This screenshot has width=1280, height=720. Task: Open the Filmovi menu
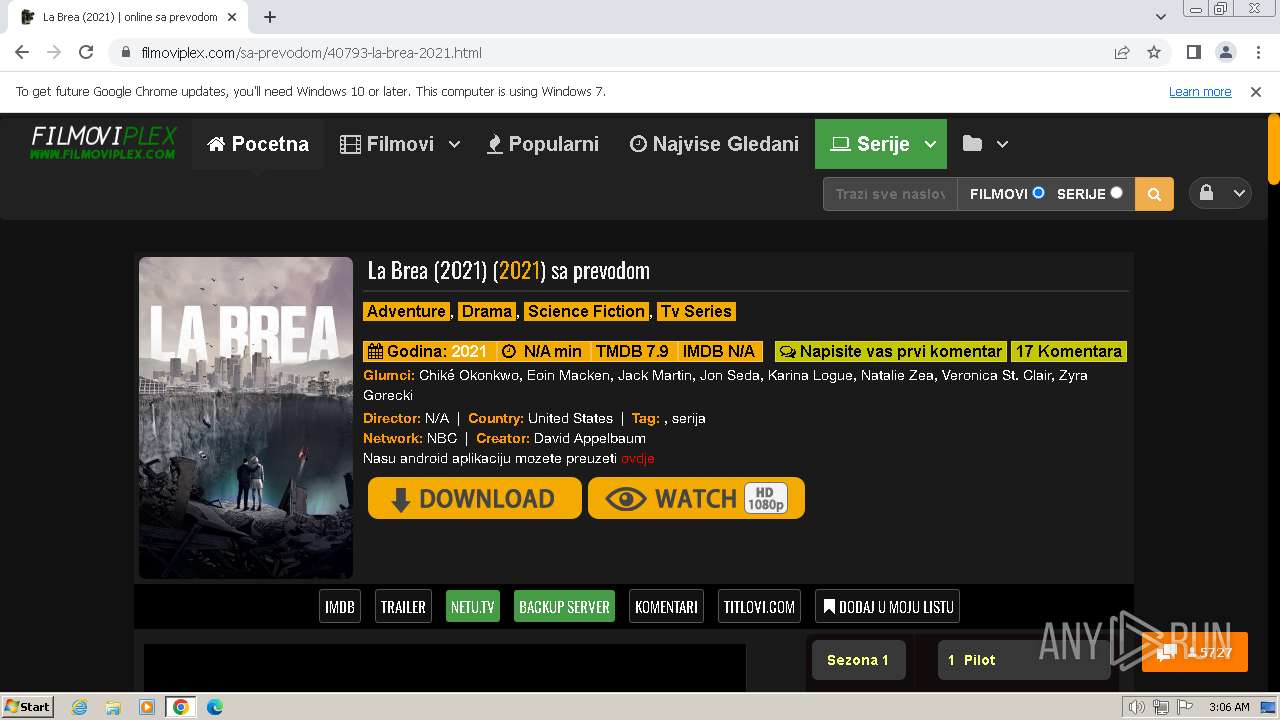[x=387, y=144]
